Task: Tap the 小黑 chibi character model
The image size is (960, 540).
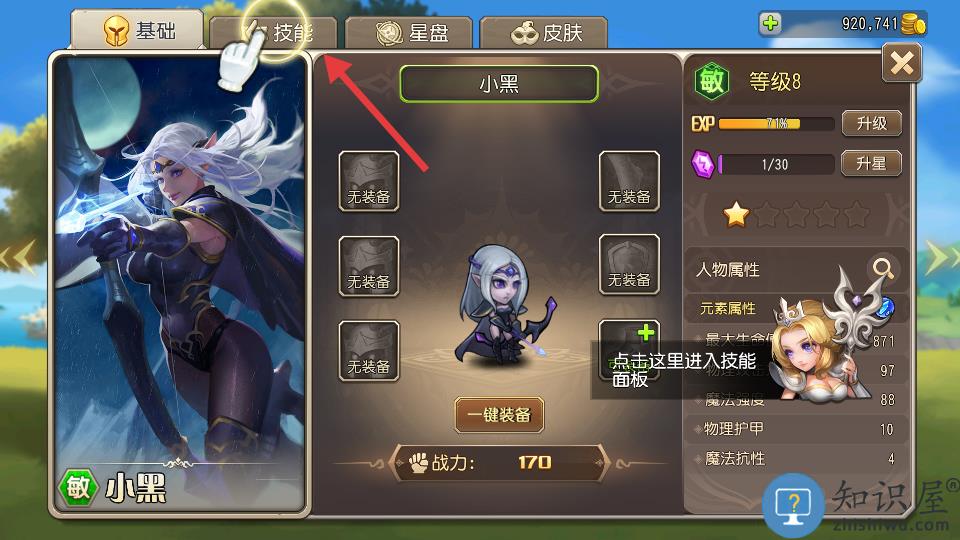Action: point(505,306)
